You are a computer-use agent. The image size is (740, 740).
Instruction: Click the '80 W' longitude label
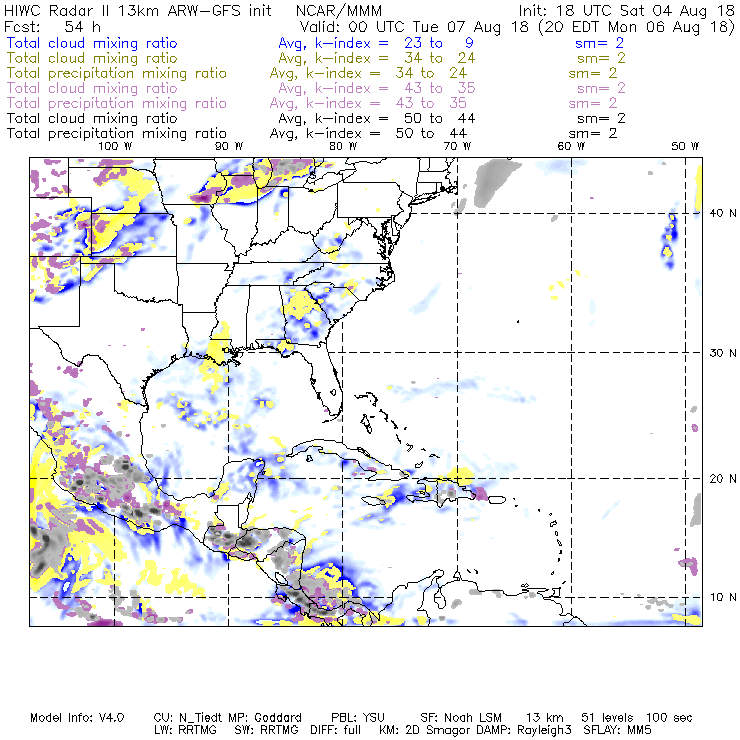click(343, 146)
